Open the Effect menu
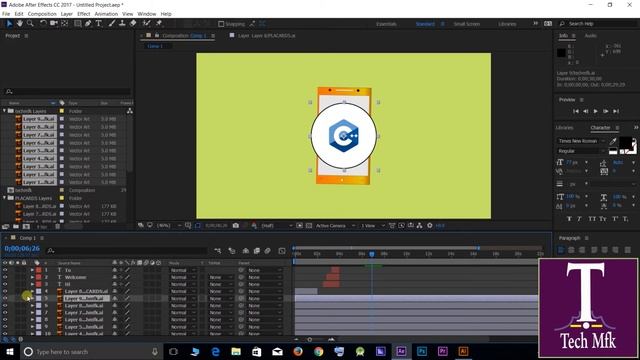This screenshot has height=360, width=640. coord(84,14)
